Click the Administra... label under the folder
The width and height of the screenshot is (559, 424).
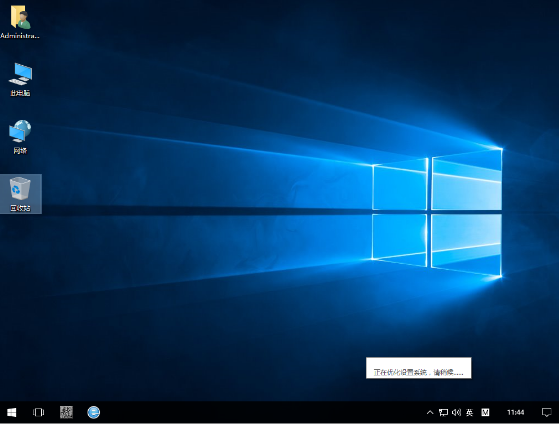(20, 36)
